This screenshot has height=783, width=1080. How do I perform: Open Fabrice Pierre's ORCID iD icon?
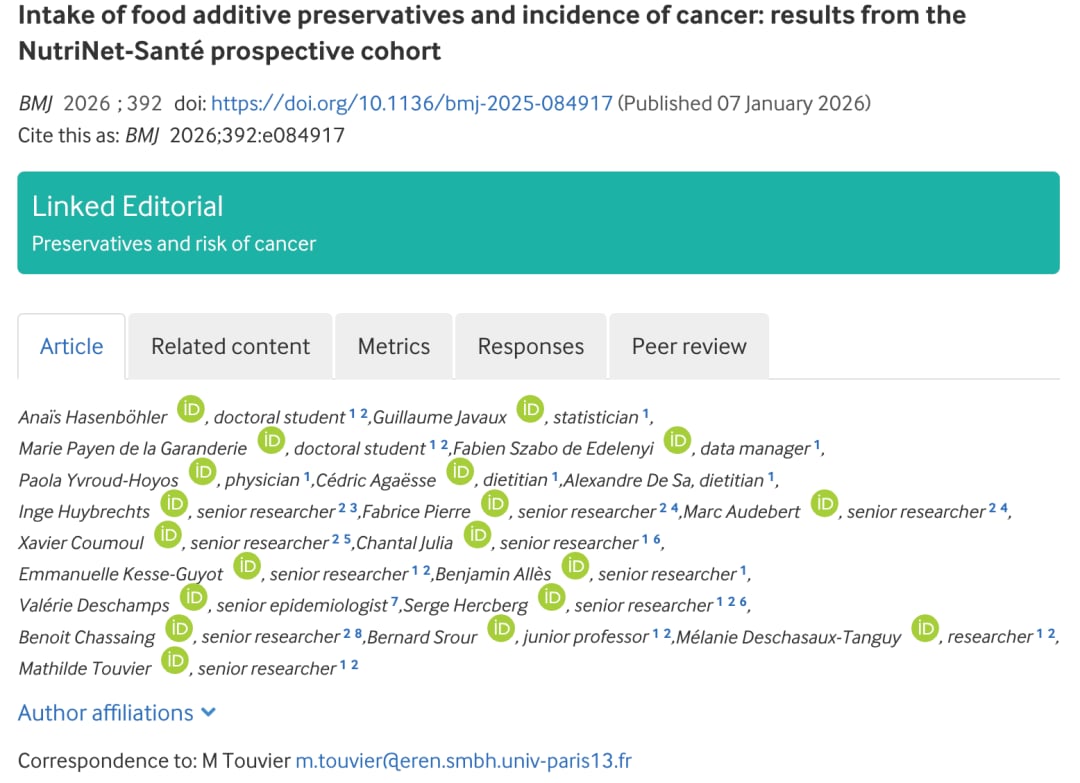494,504
